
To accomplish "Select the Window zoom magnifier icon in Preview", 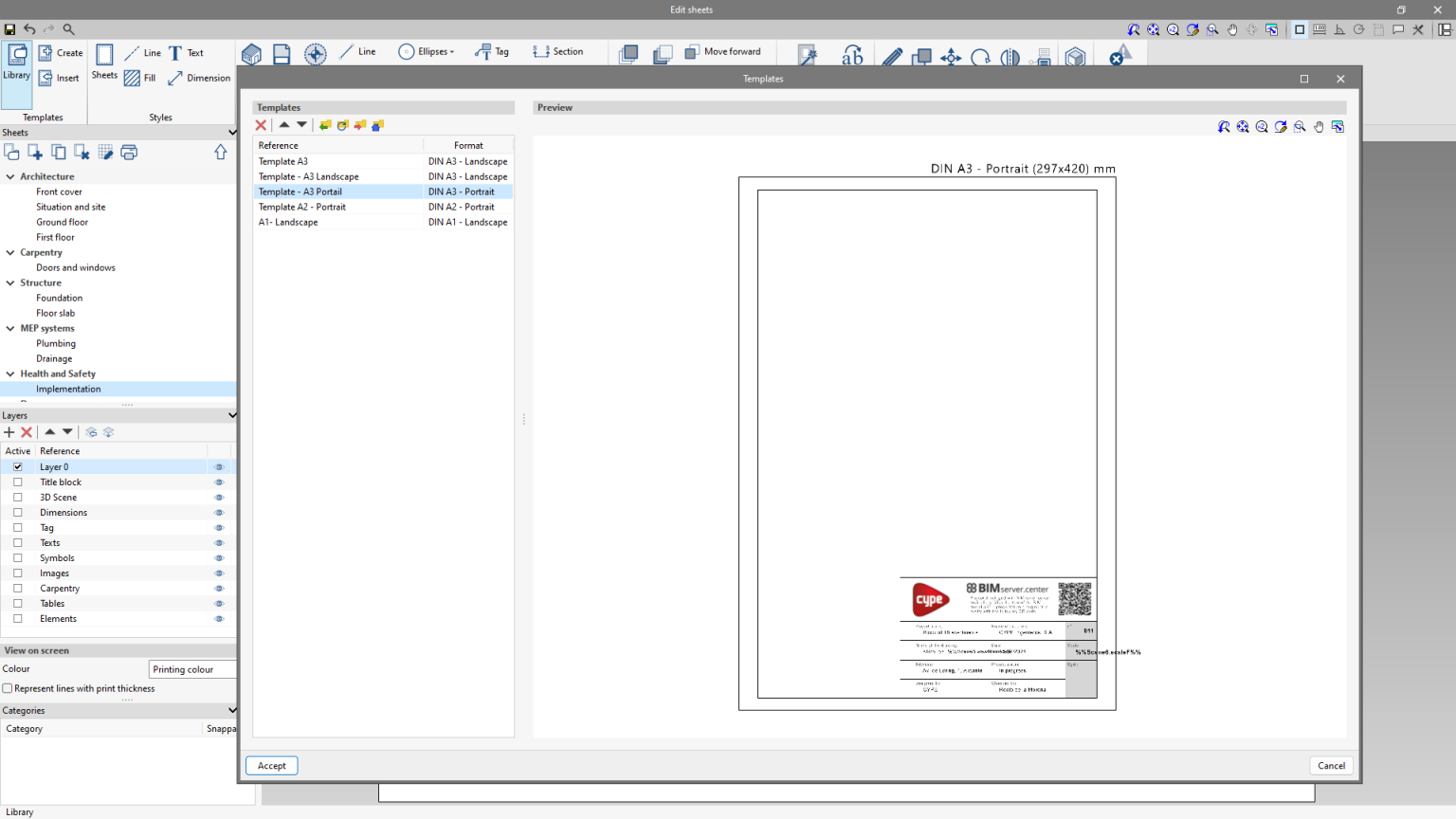I will pyautogui.click(x=1300, y=126).
